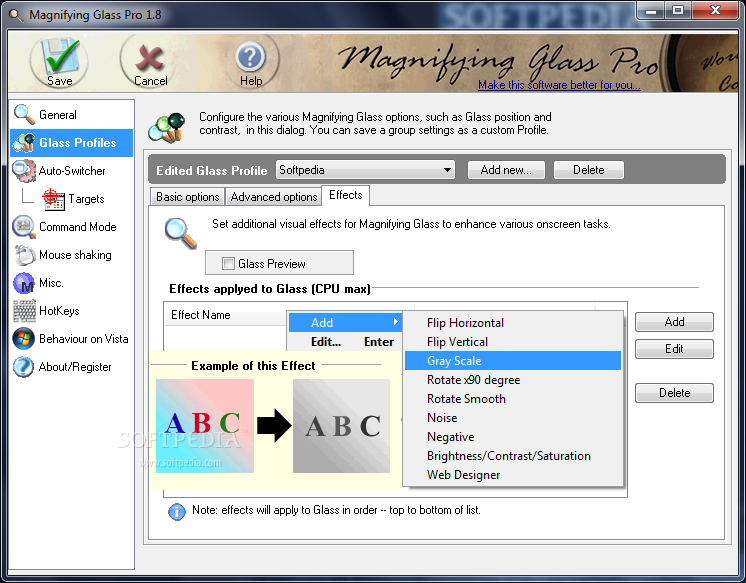The width and height of the screenshot is (746, 583).
Task: Switch to the Basic options tab
Action: click(187, 197)
